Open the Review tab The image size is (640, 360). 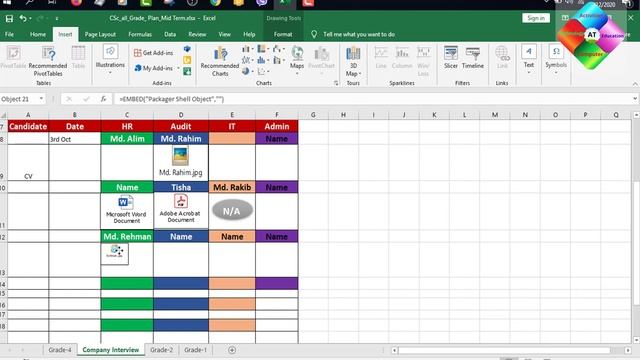point(197,34)
